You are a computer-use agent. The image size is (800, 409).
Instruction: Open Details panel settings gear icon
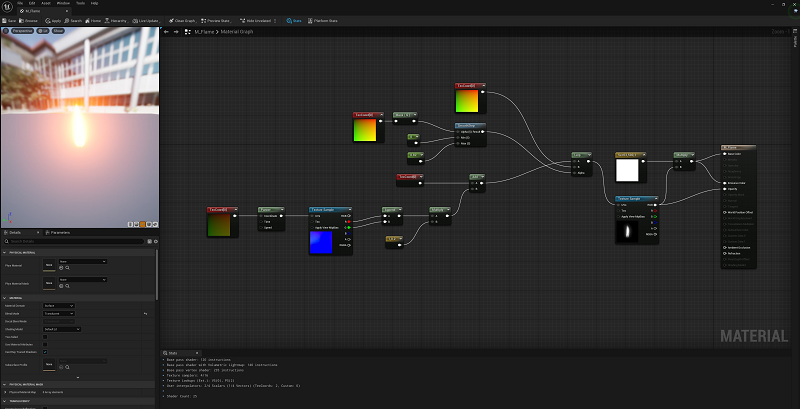(156, 241)
